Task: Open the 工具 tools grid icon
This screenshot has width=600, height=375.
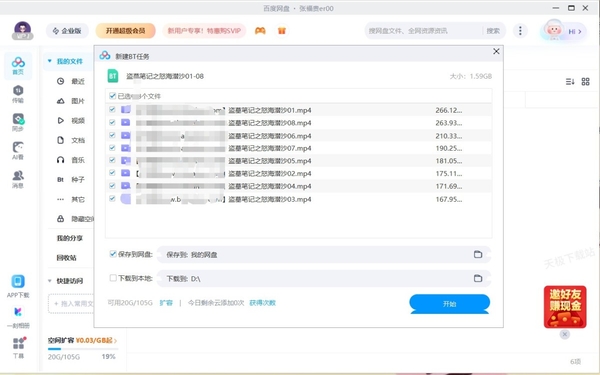Action: pyautogui.click(x=18, y=347)
